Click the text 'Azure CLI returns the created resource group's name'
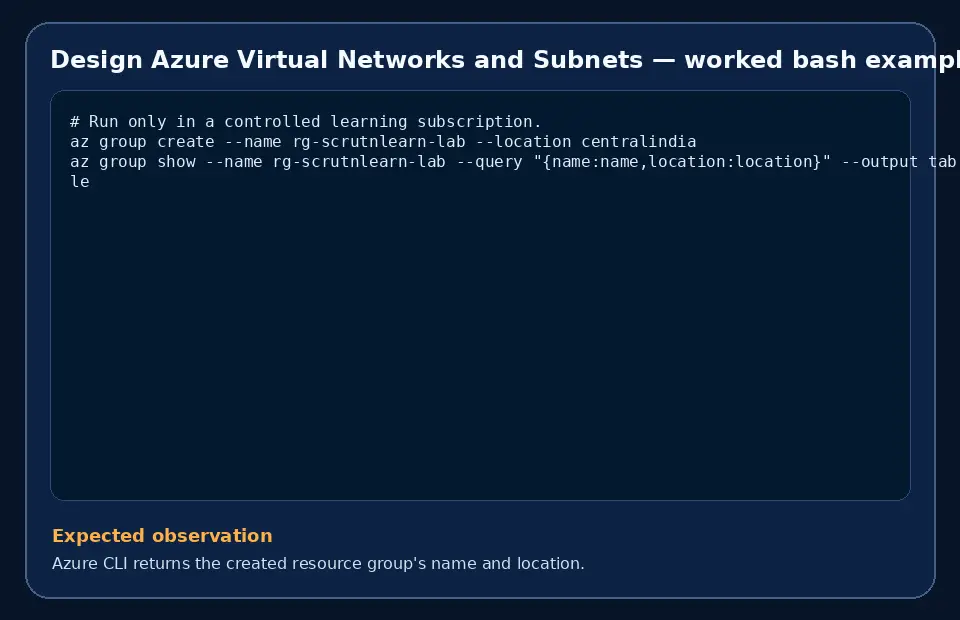Image resolution: width=960 pixels, height=620 pixels. 265,564
